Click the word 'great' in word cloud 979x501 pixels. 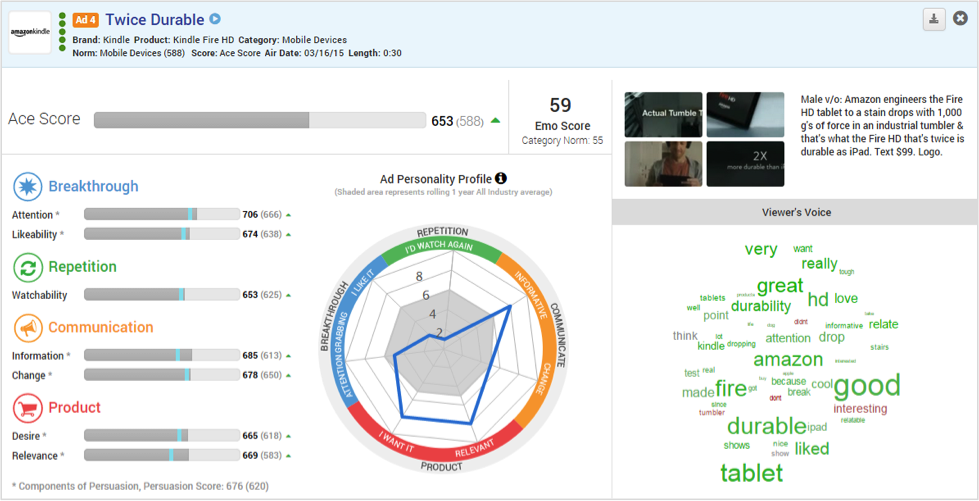pyautogui.click(x=780, y=286)
